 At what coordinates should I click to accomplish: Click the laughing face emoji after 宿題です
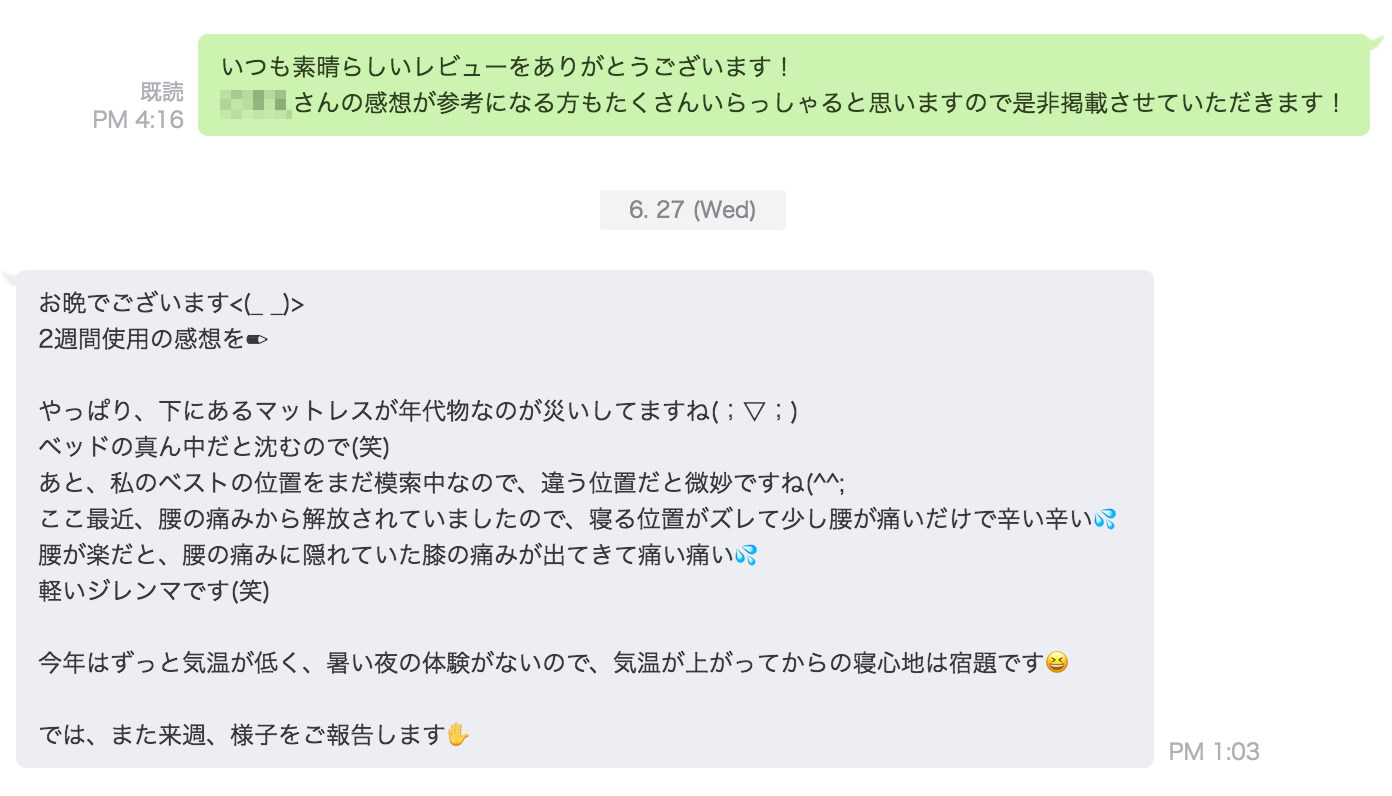[1056, 663]
